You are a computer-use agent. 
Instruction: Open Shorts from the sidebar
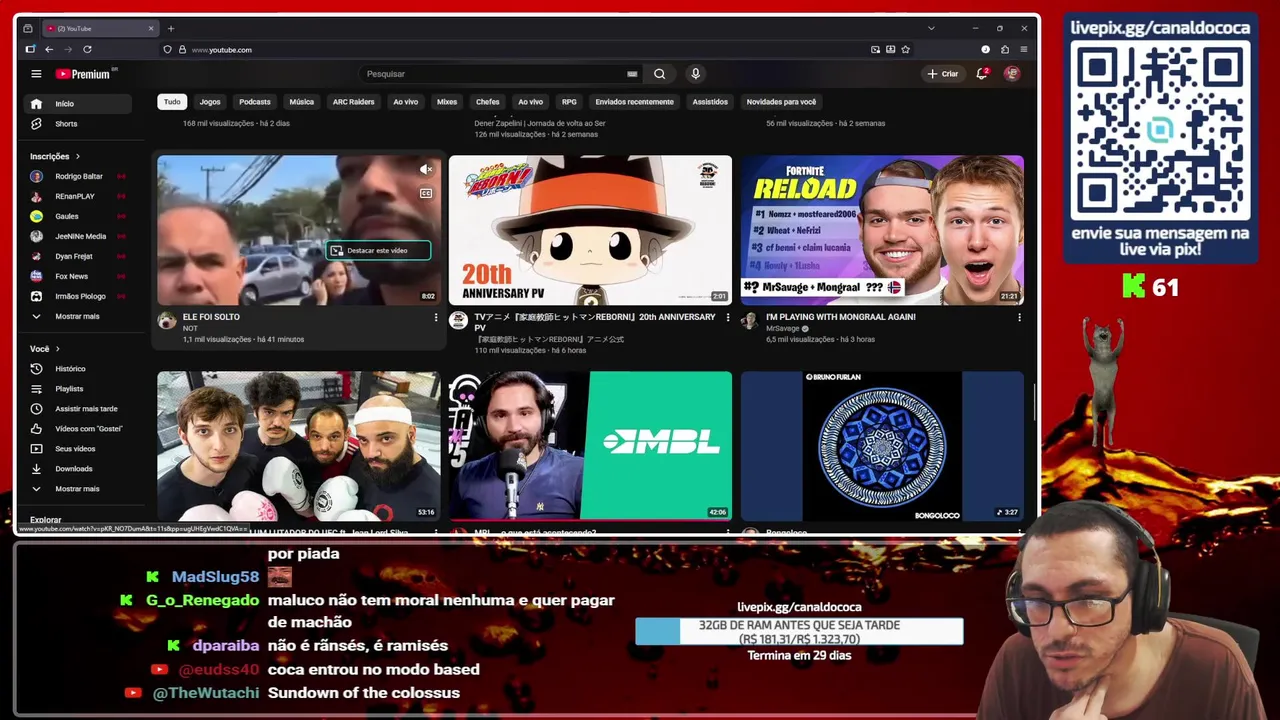[x=78, y=124]
